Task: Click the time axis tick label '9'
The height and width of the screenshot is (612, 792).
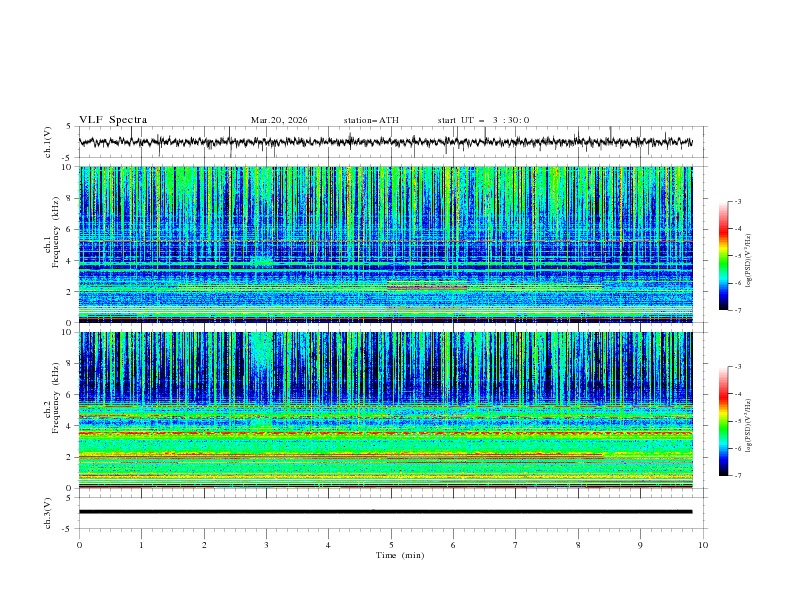Action: (x=640, y=545)
